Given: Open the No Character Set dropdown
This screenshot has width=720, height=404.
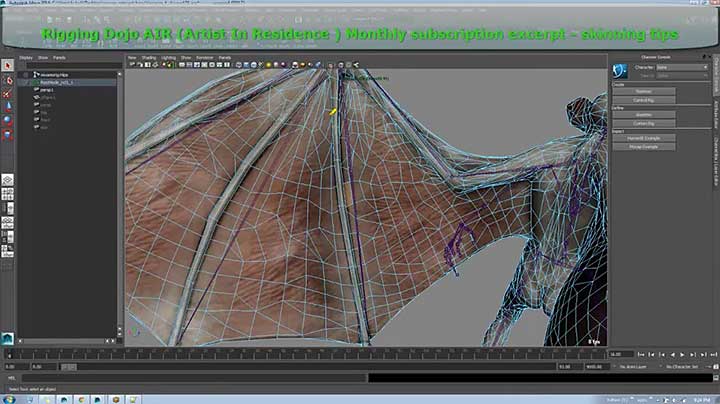Looking at the screenshot, I should pos(684,367).
